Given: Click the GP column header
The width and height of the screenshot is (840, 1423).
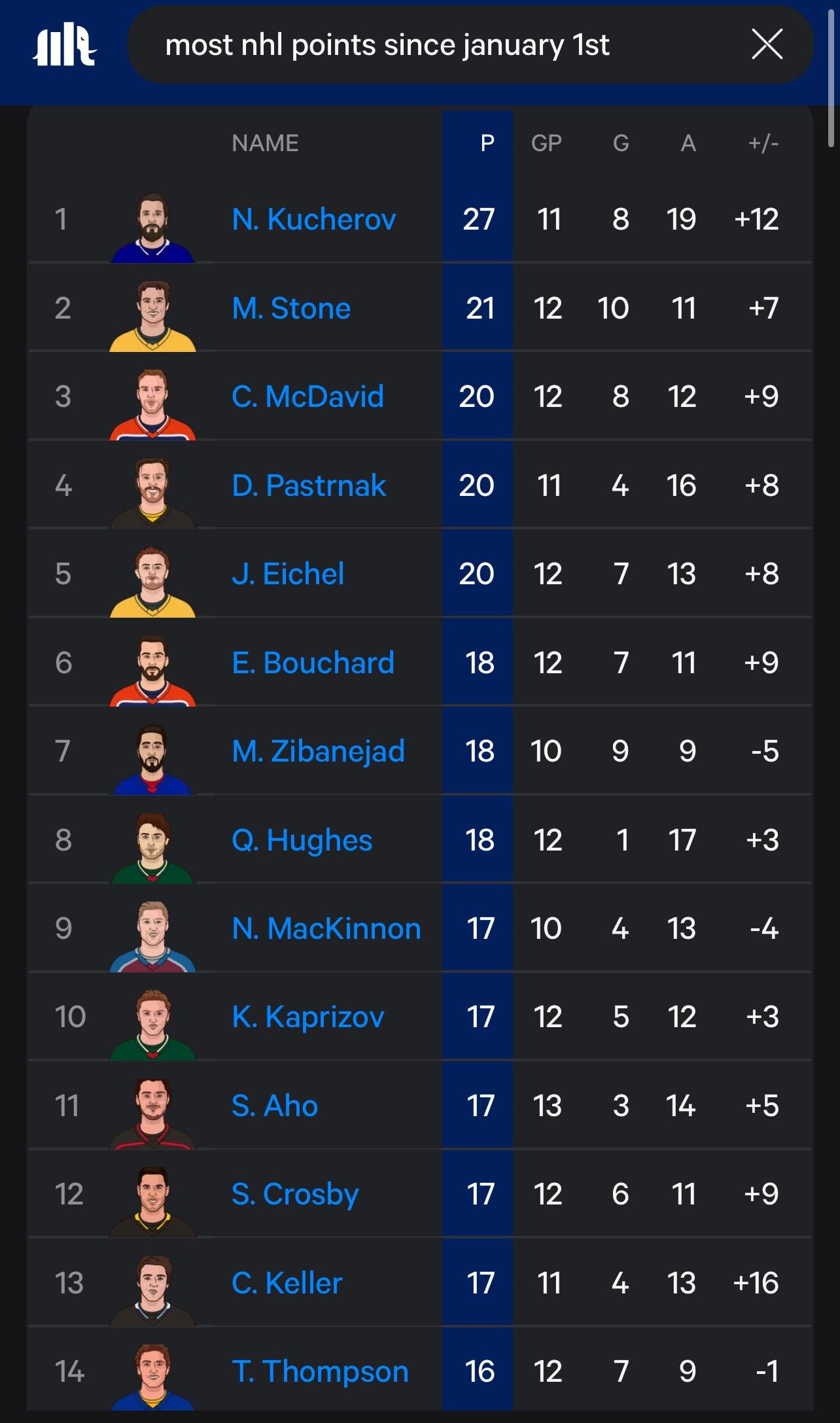Looking at the screenshot, I should coord(546,143).
